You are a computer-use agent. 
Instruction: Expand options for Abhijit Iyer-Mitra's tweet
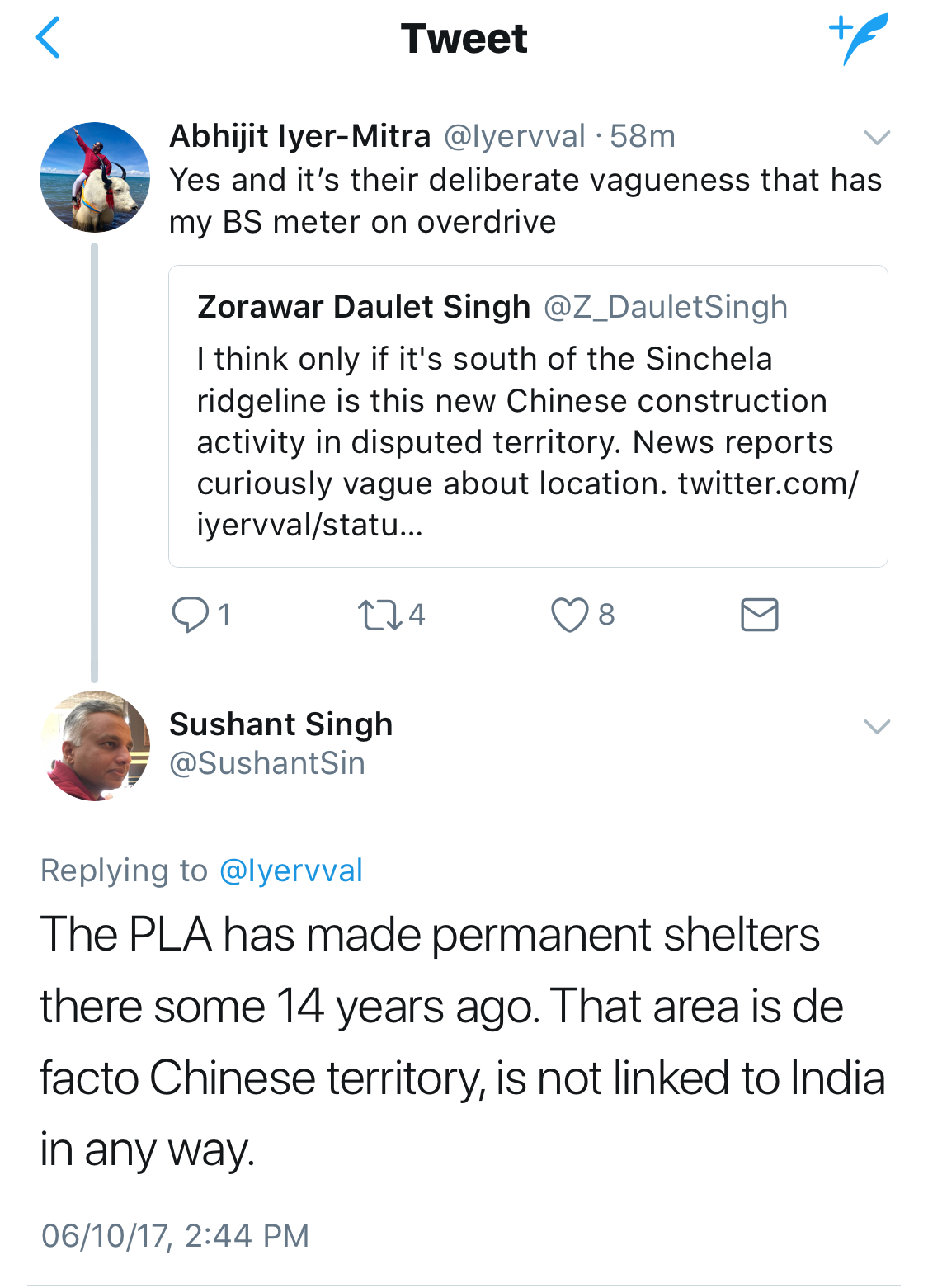tap(876, 137)
